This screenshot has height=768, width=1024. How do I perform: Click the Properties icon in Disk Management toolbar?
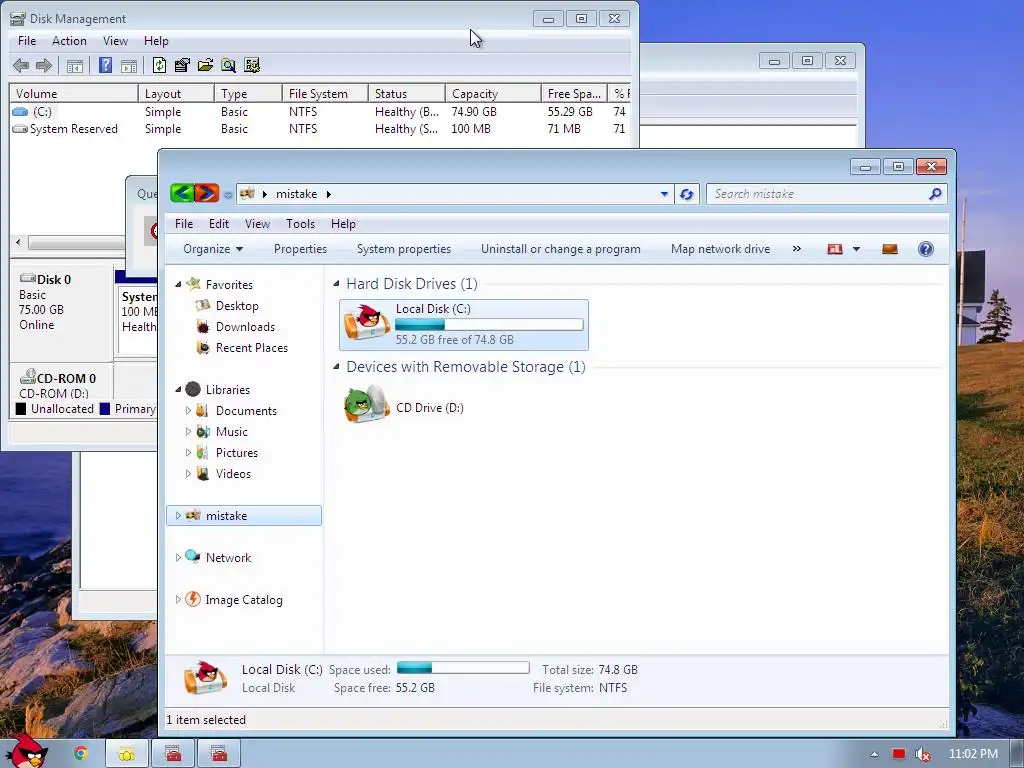coord(182,65)
